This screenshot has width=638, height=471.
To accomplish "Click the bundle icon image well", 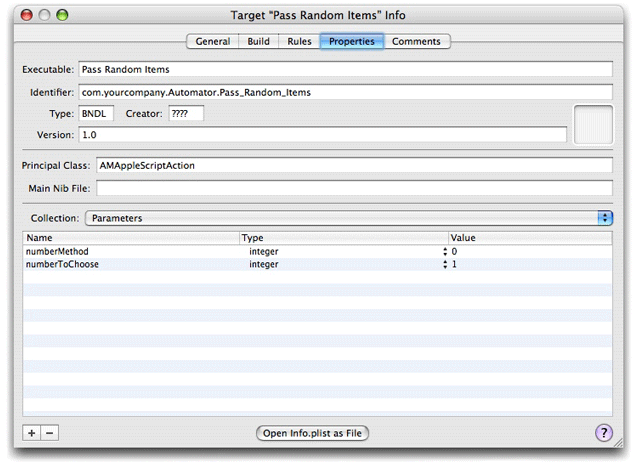I will point(592,124).
